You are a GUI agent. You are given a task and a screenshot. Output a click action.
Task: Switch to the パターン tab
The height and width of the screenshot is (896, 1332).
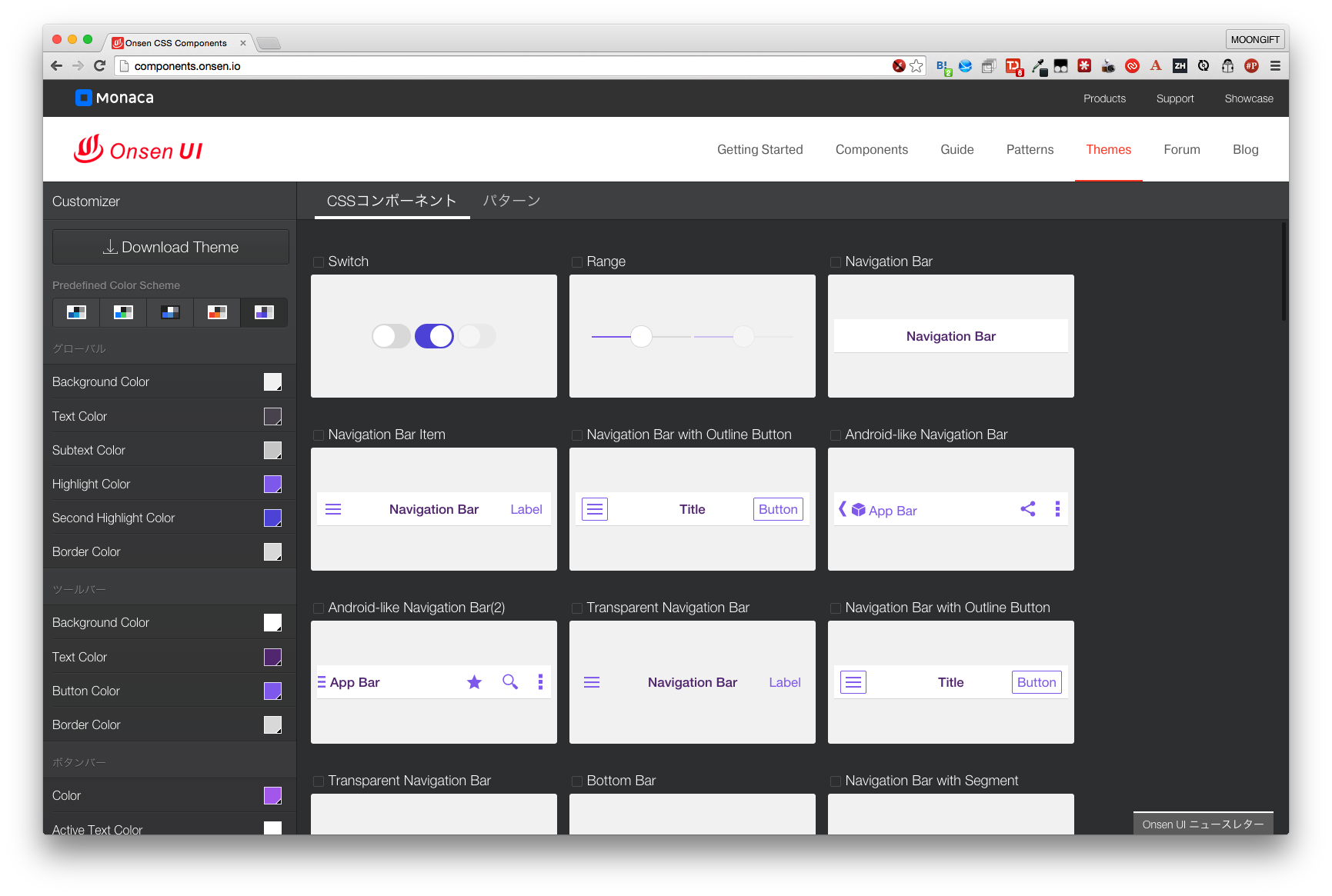(x=512, y=201)
